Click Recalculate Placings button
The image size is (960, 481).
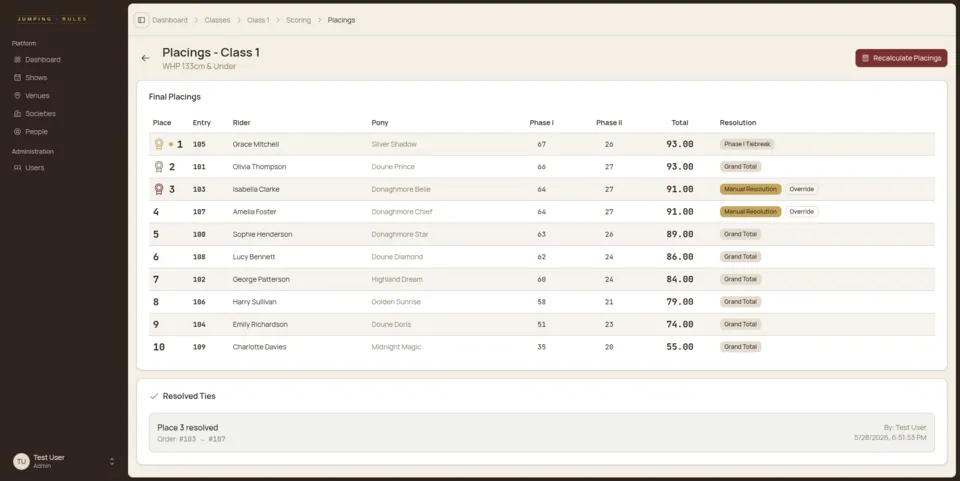point(901,58)
